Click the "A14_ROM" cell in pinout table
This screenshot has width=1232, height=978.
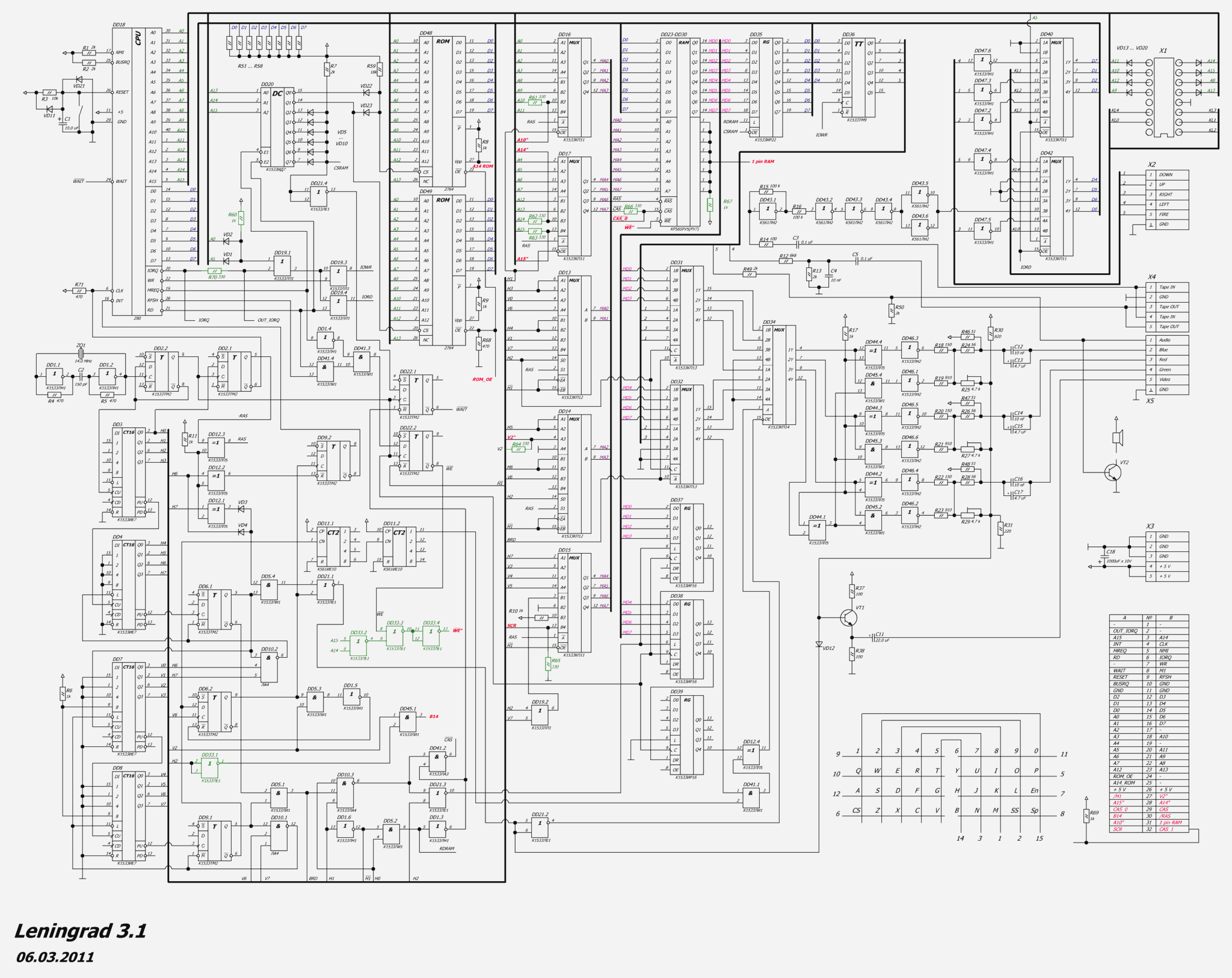point(1125,783)
